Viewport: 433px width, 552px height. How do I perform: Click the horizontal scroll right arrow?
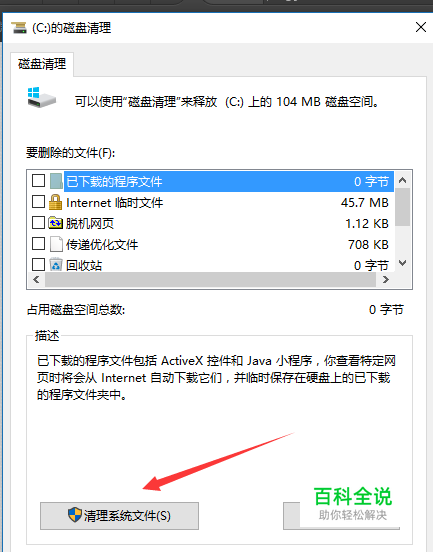point(385,280)
